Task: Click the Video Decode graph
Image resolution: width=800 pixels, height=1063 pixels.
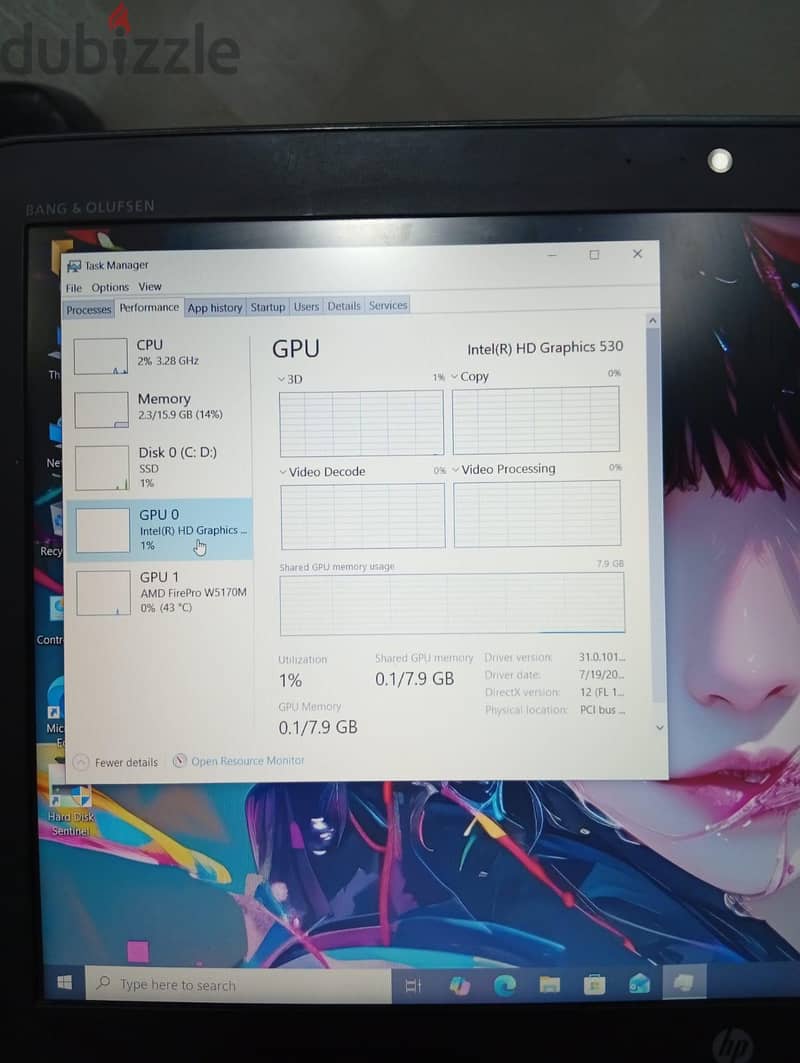Action: tap(363, 516)
